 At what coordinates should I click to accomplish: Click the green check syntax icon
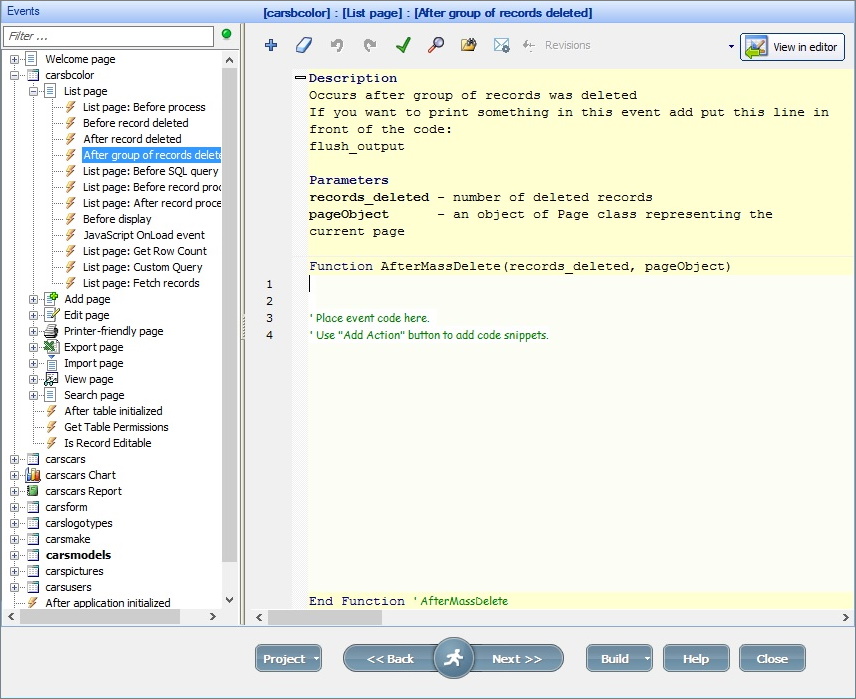403,45
